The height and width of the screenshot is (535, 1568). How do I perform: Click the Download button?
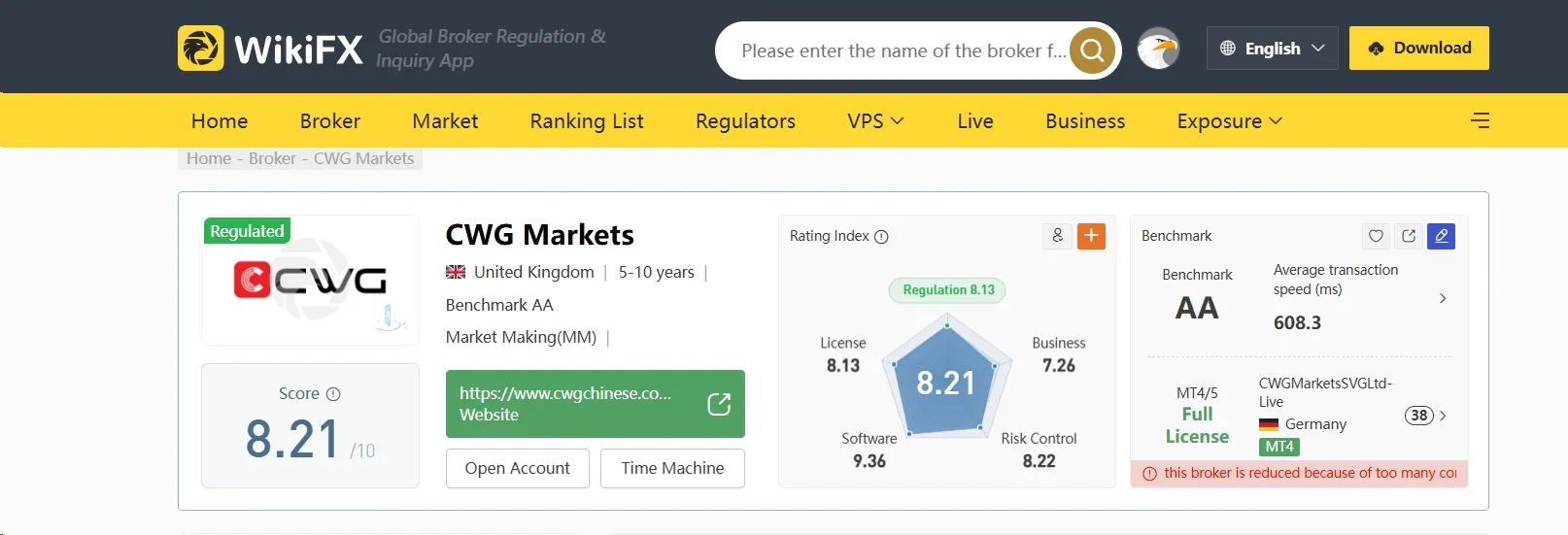[x=1418, y=48]
